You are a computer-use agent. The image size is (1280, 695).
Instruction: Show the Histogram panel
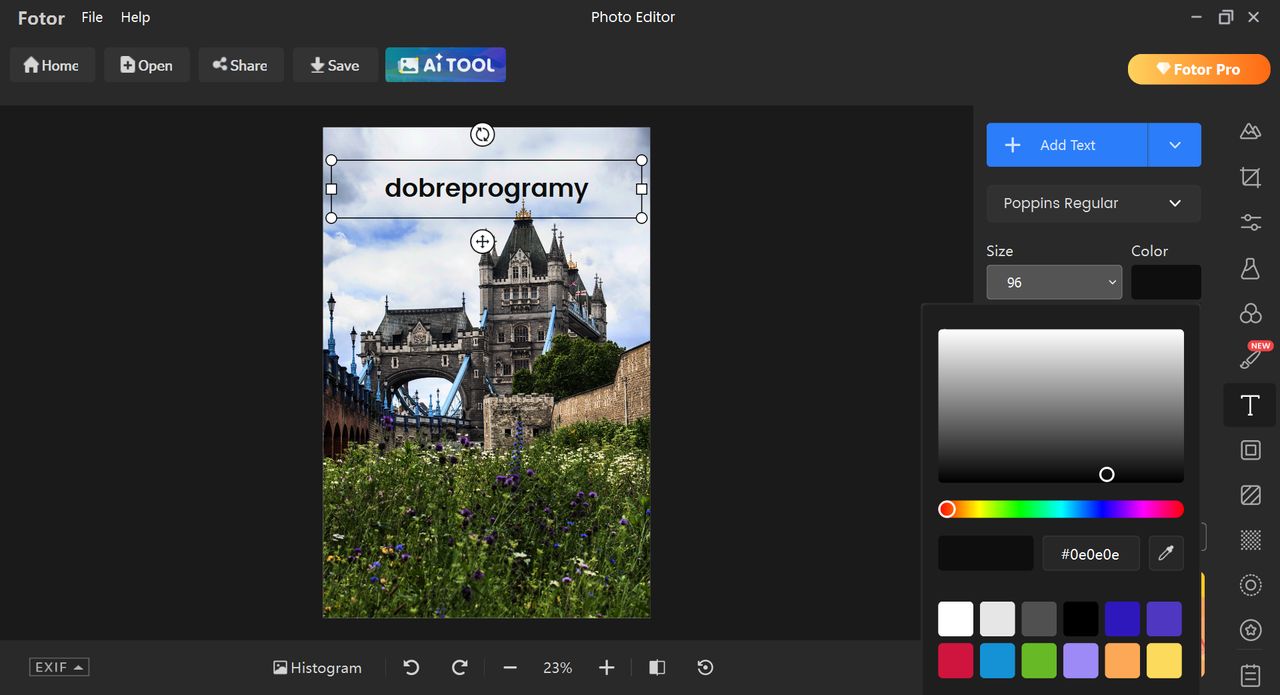(x=317, y=667)
